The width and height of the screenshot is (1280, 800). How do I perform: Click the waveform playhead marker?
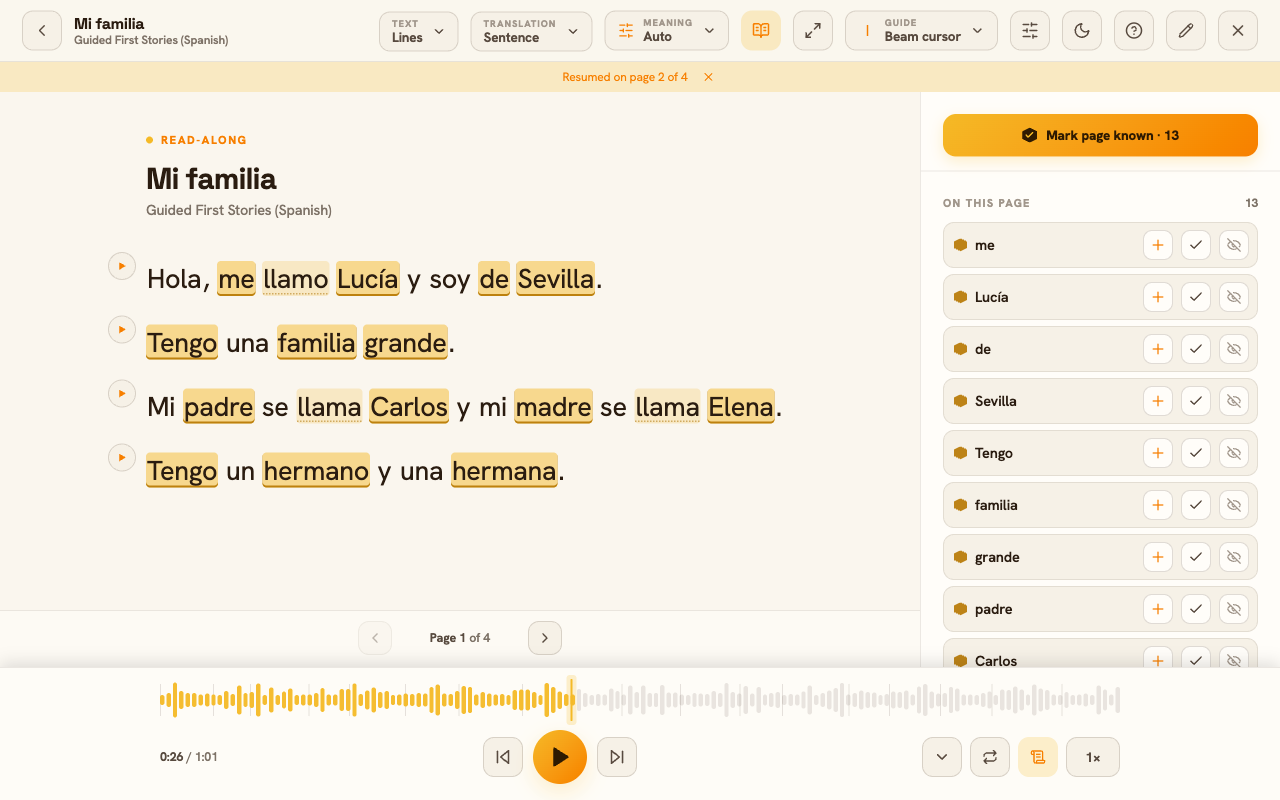pos(572,700)
